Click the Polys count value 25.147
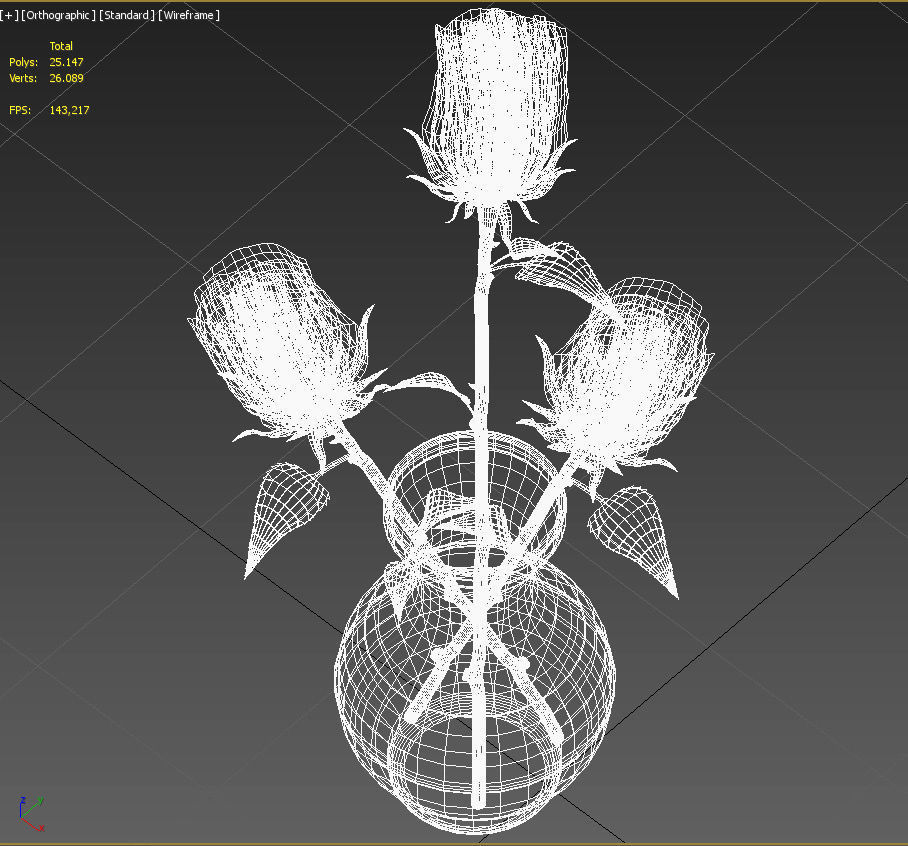 (66, 62)
